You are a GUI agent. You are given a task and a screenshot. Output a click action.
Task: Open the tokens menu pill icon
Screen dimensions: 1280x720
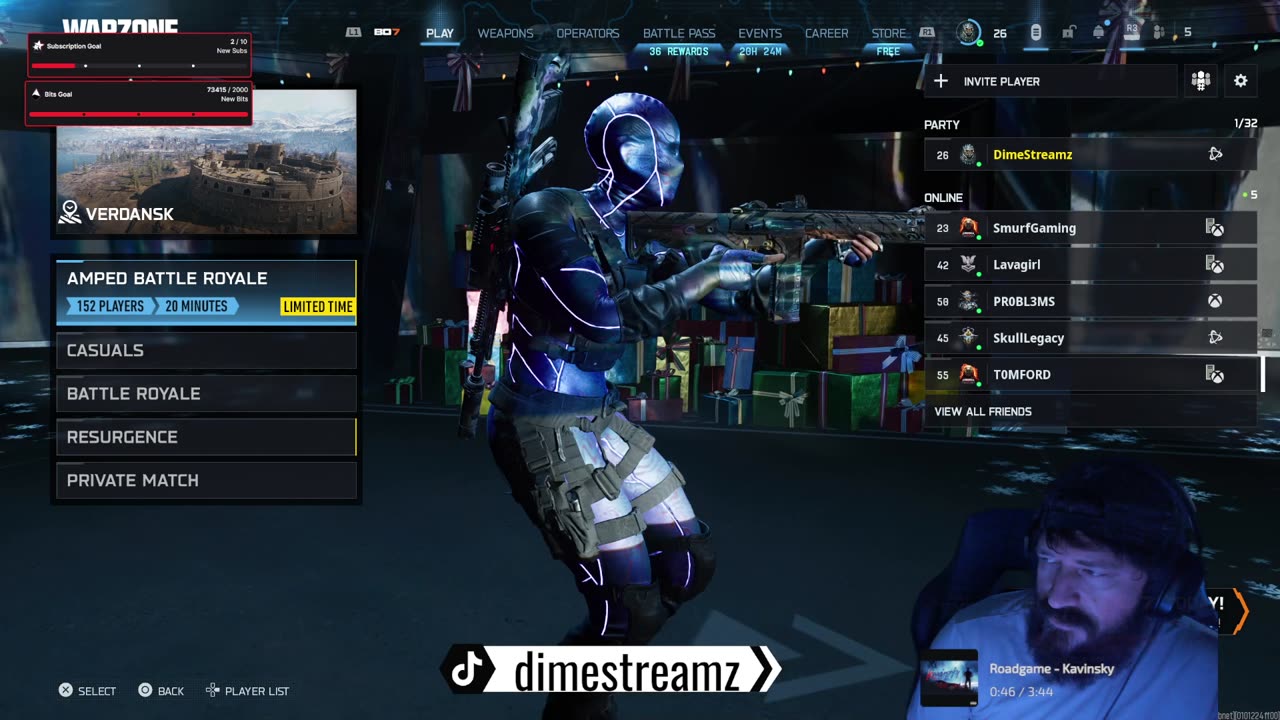(1036, 33)
